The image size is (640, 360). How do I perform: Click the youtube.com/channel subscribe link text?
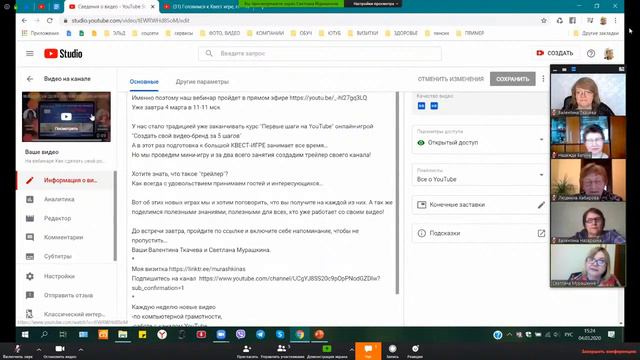tap(289, 278)
